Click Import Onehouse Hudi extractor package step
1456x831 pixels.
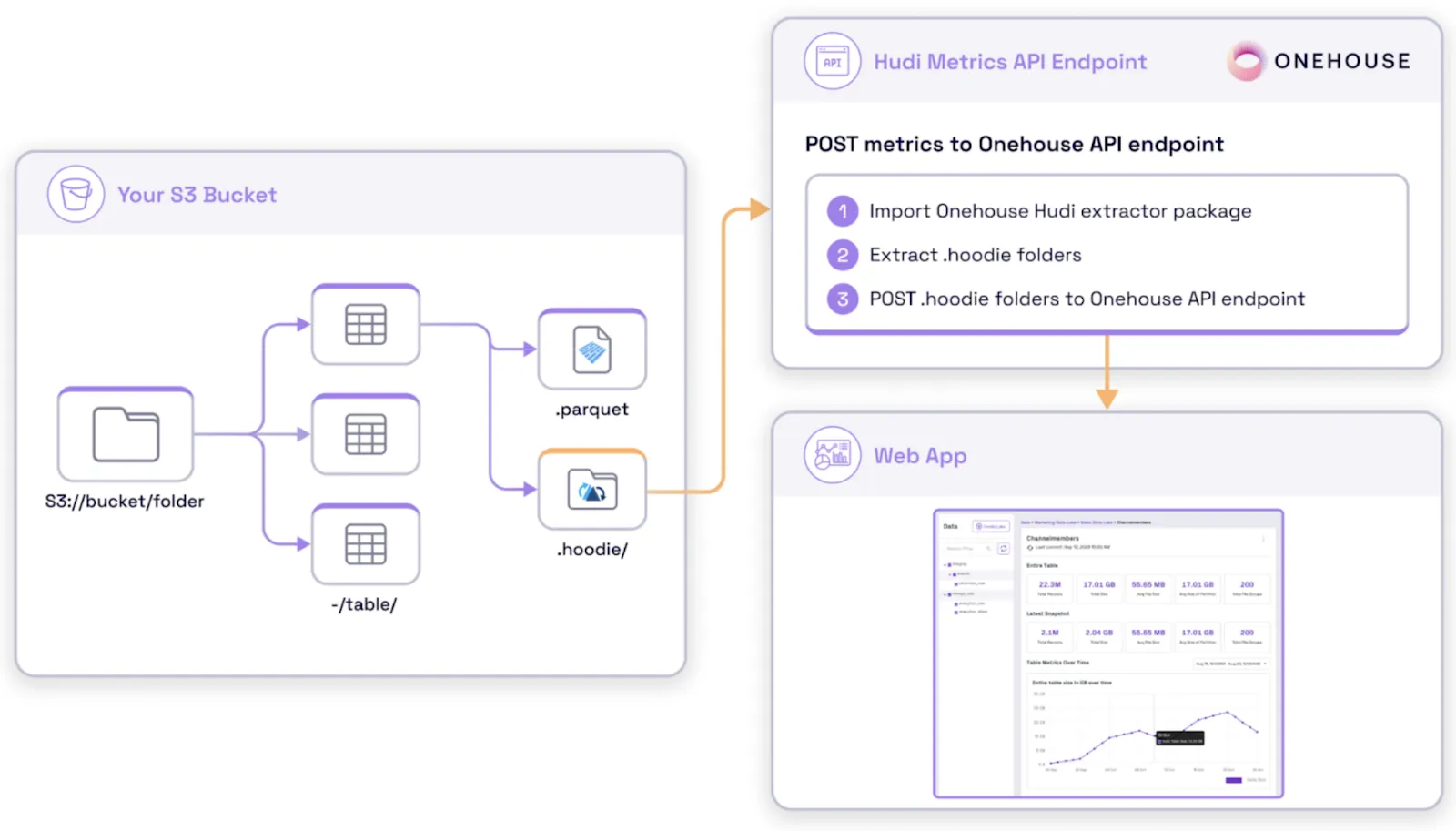[1060, 211]
